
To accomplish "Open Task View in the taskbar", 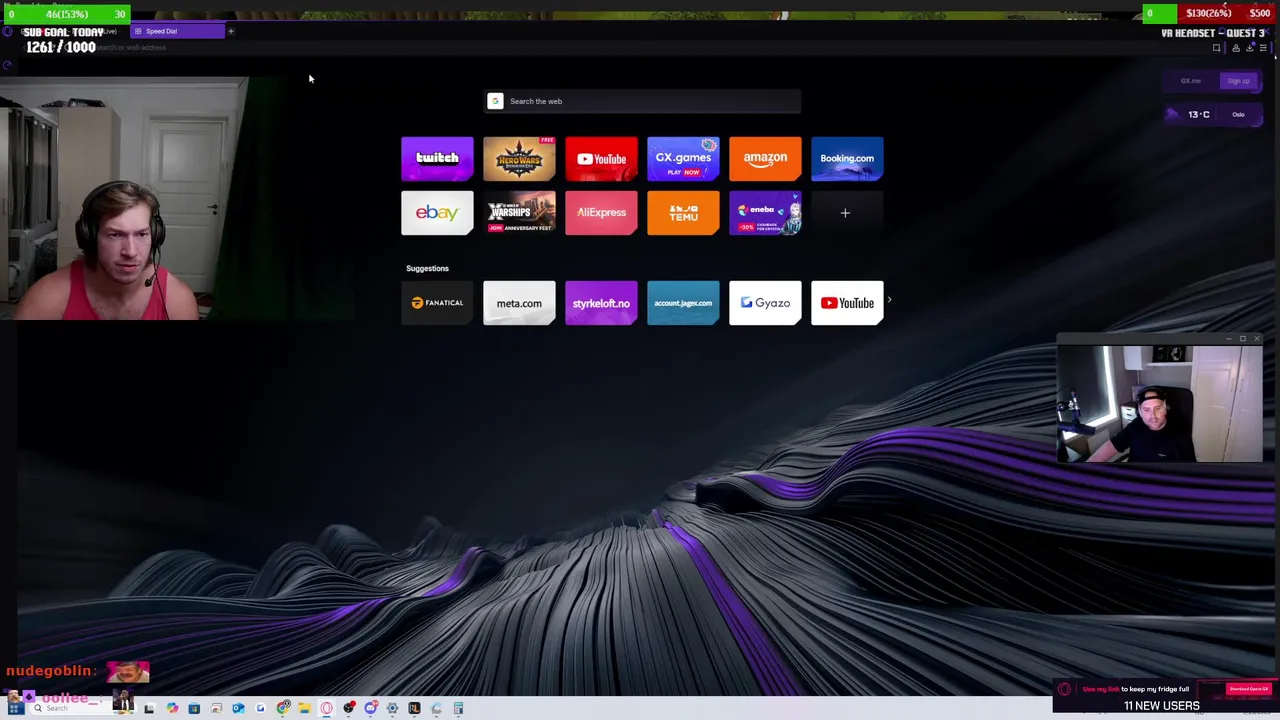I will [x=149, y=708].
